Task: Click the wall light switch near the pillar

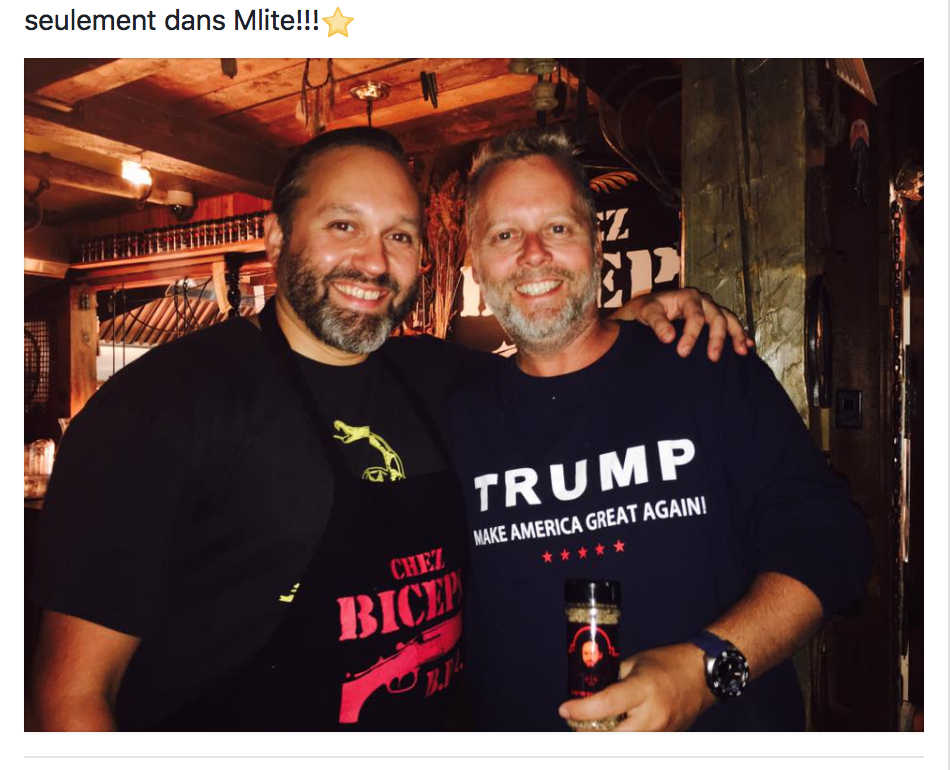Action: coord(848,409)
